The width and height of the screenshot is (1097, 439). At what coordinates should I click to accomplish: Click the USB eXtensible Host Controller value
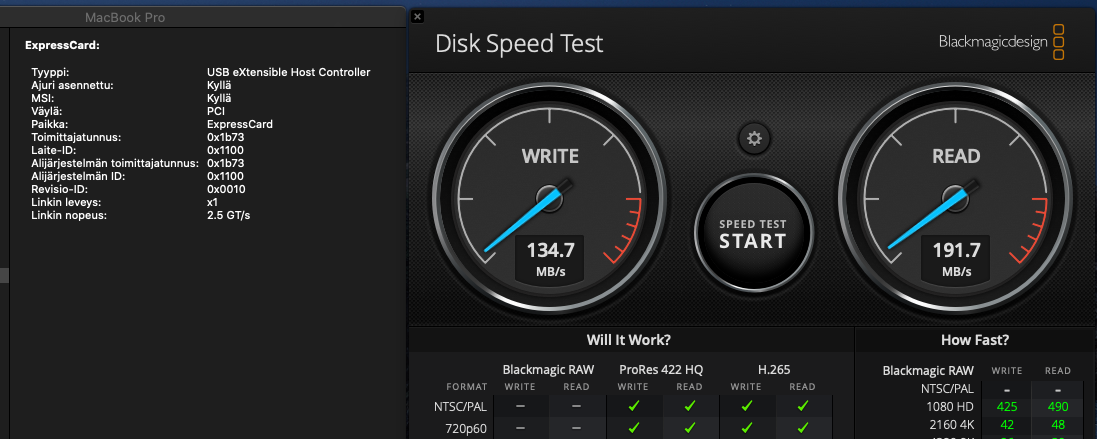pyautogui.click(x=288, y=72)
